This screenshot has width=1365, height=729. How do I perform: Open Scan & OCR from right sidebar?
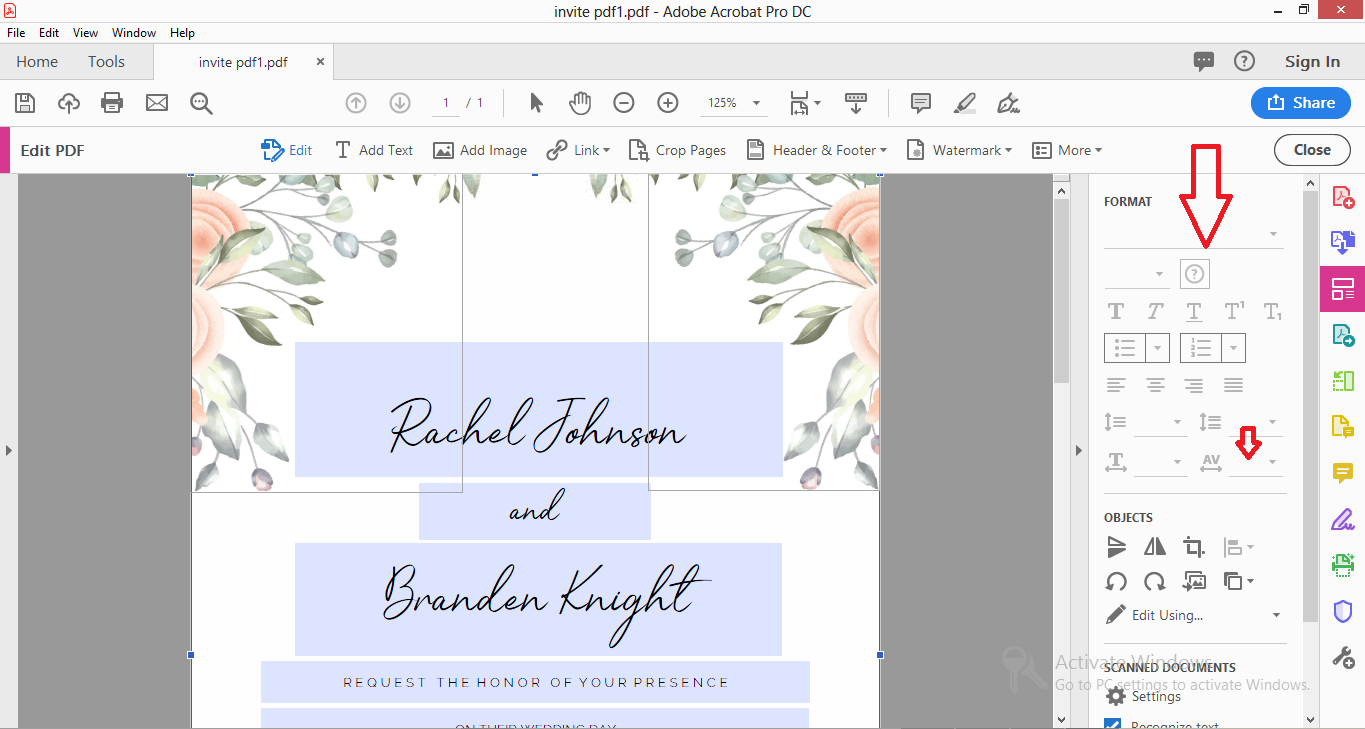click(1342, 565)
